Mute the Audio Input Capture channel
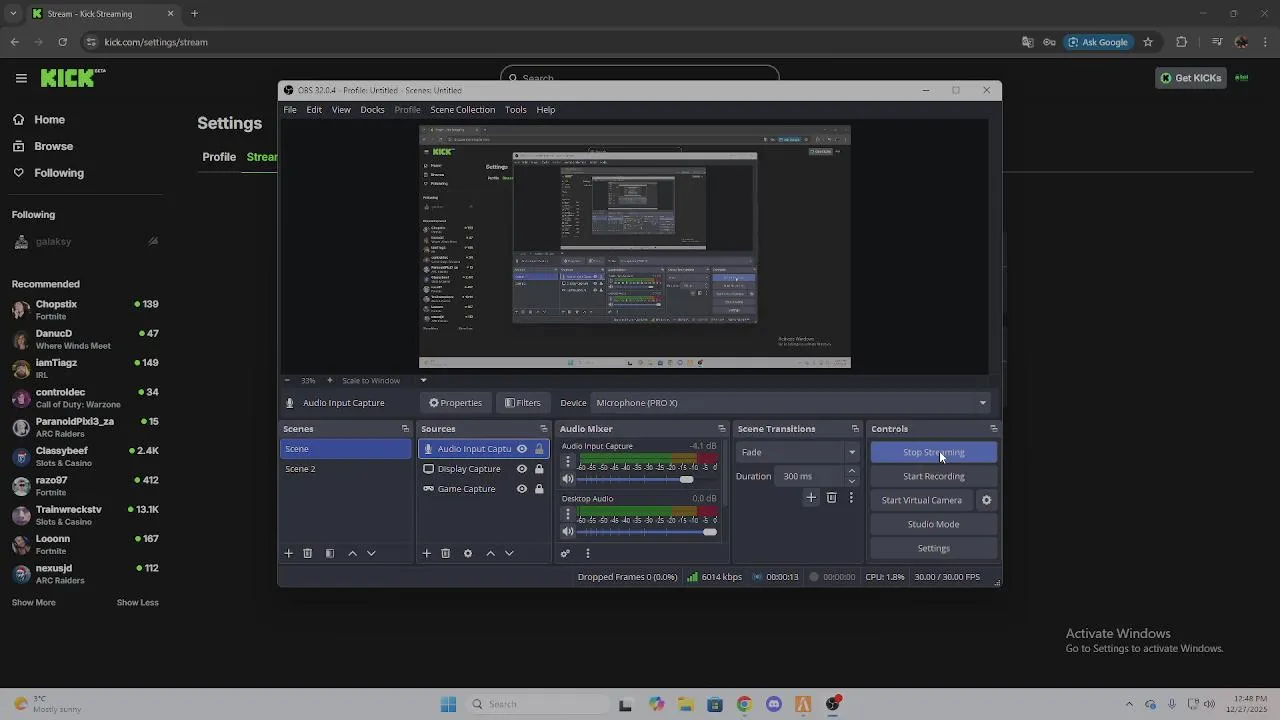This screenshot has height=720, width=1280. [568, 479]
